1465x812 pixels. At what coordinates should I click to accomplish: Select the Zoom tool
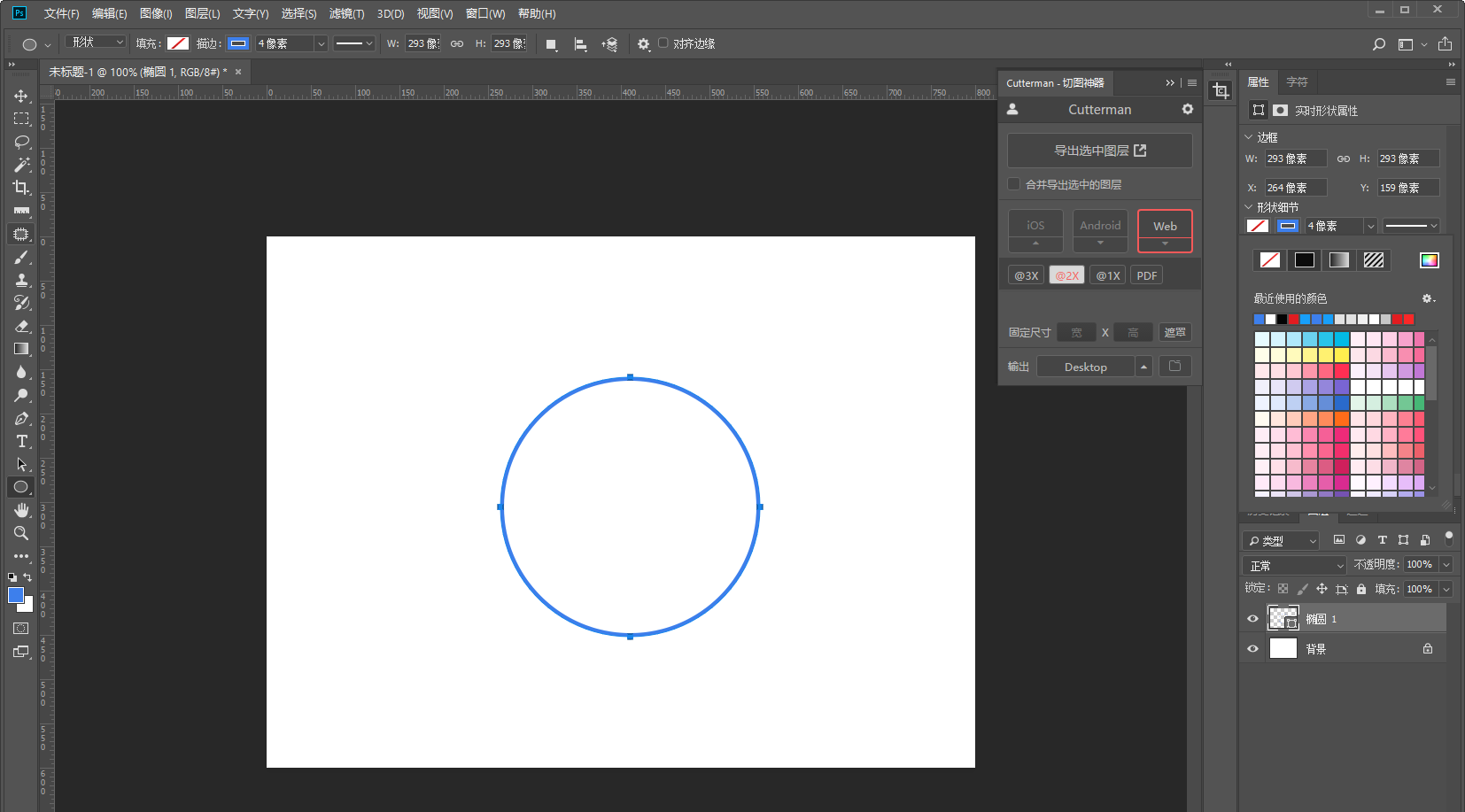tap(21, 533)
